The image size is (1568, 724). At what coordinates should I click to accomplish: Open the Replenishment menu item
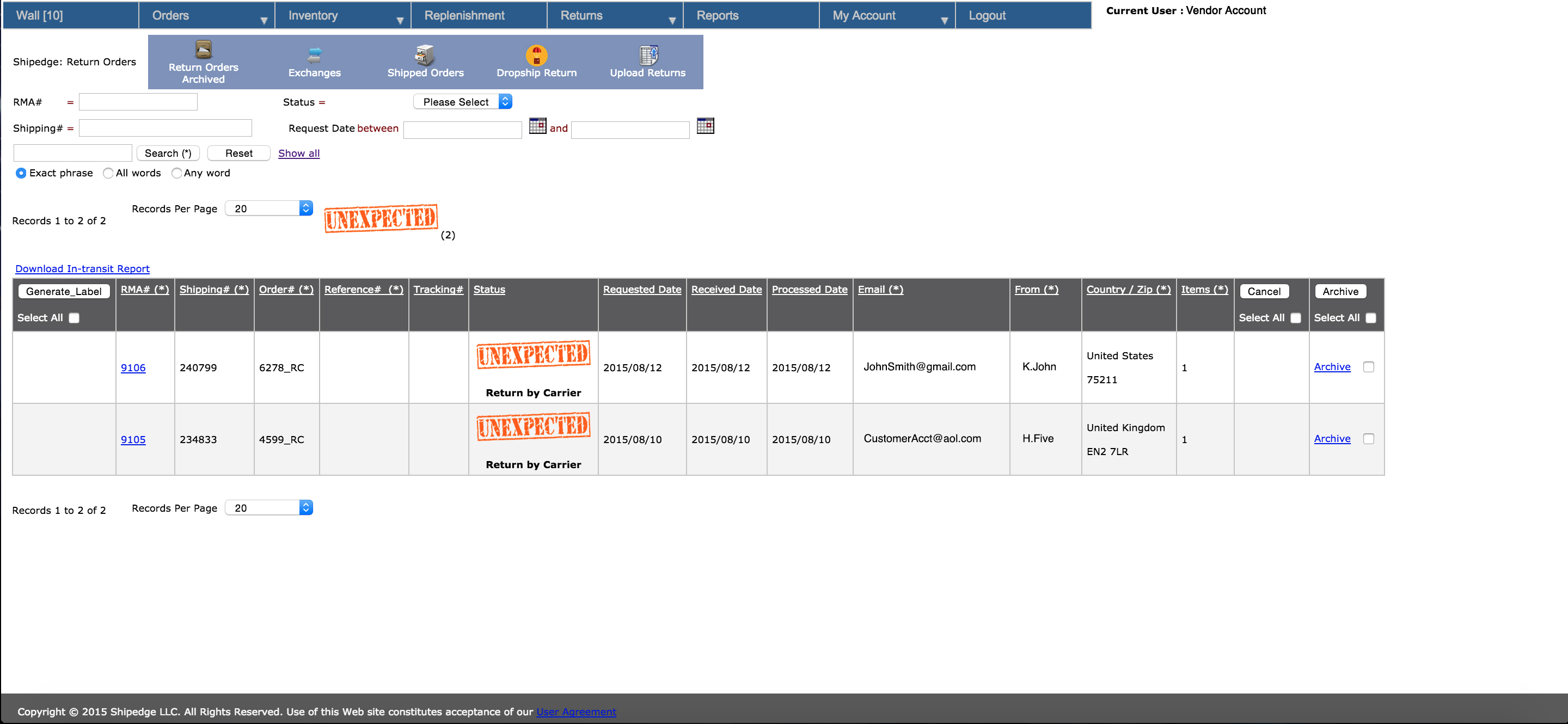464,15
